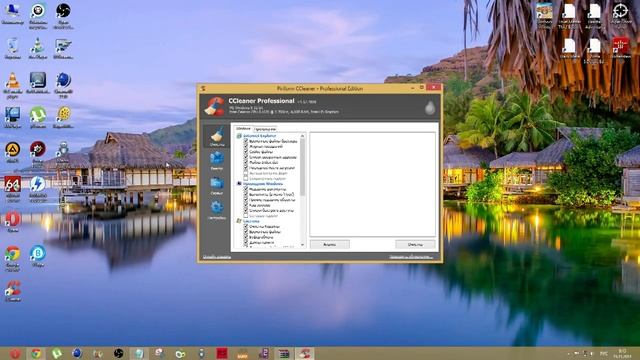Select the Opera desktop icon
The height and width of the screenshot is (360, 640).
tap(13, 222)
